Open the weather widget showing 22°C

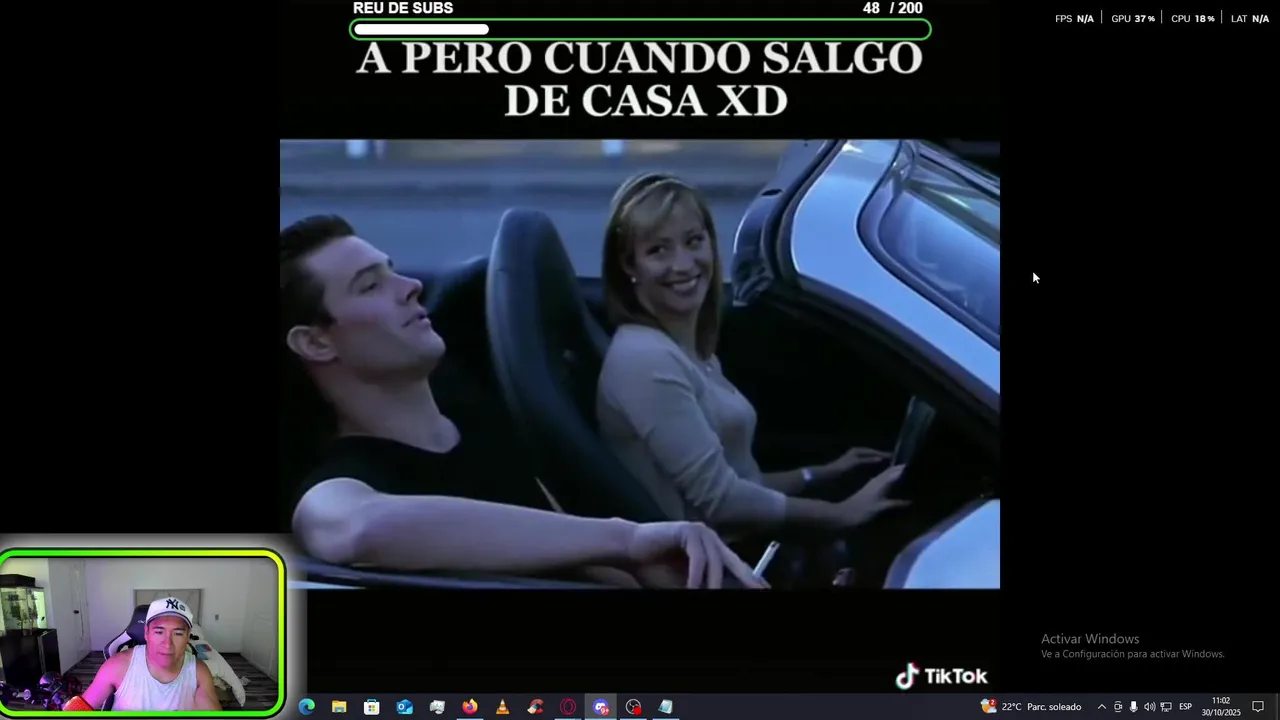pos(1031,707)
